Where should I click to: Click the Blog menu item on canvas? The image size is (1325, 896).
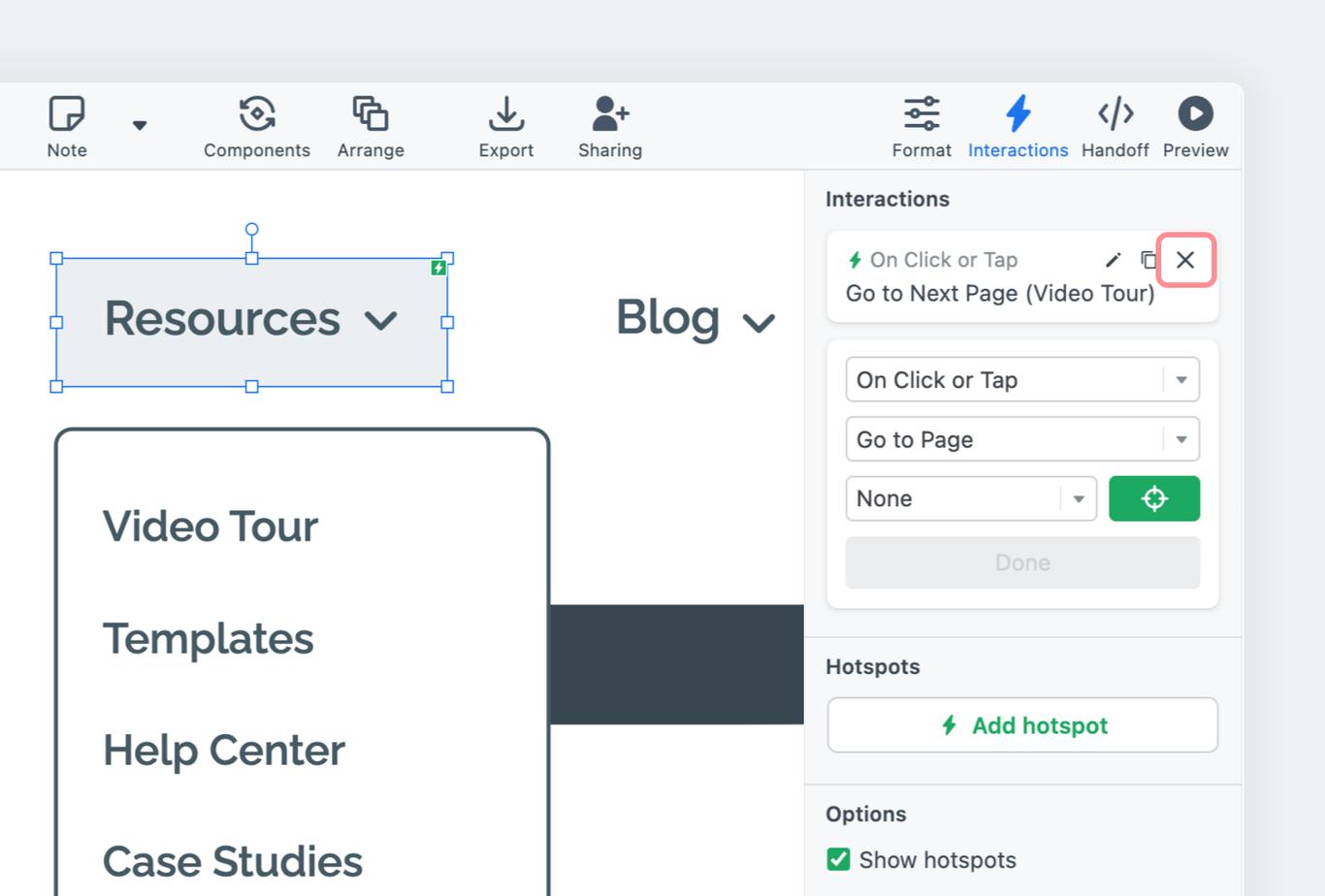coord(667,318)
